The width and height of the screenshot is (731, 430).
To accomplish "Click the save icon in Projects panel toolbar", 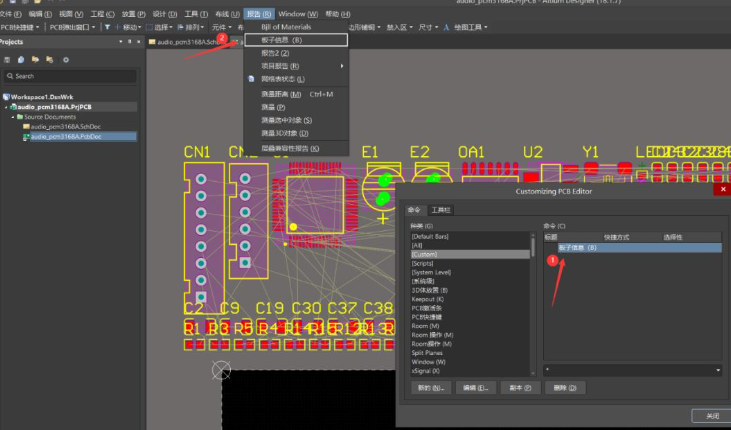I will click(7, 60).
